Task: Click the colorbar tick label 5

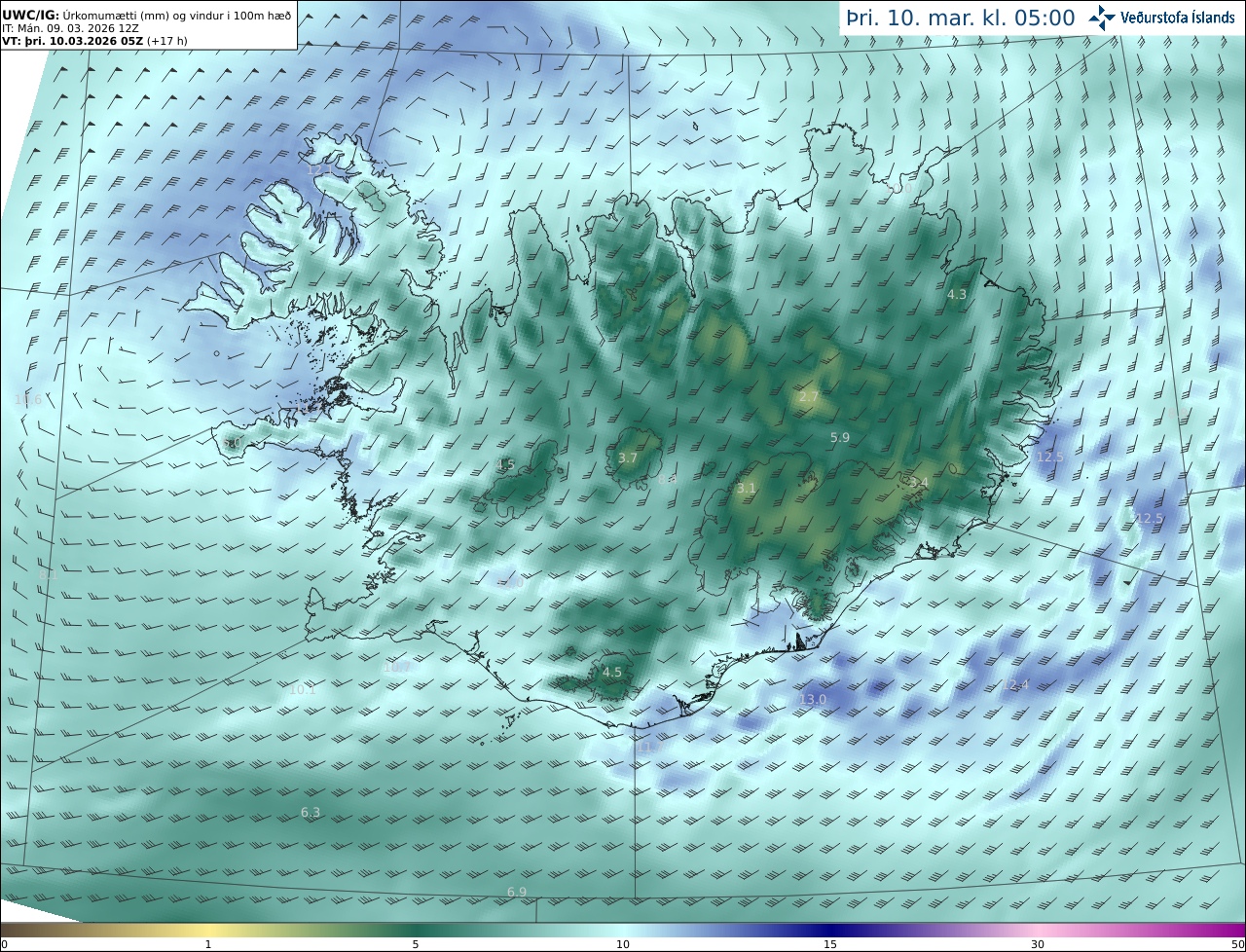Action: (416, 944)
